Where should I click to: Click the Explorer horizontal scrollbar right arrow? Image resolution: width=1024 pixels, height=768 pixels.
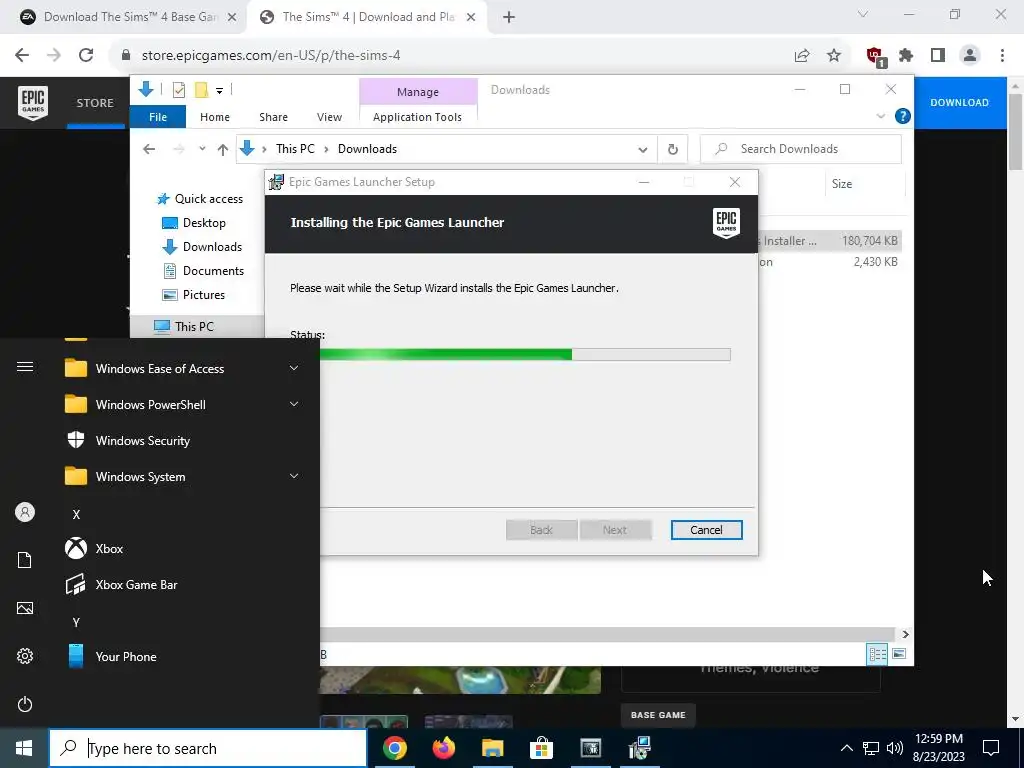pos(905,634)
